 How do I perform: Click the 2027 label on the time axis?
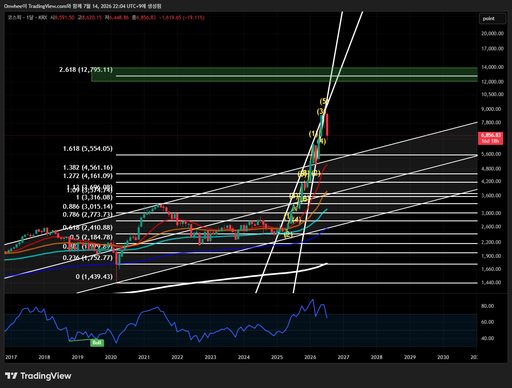pyautogui.click(x=343, y=357)
